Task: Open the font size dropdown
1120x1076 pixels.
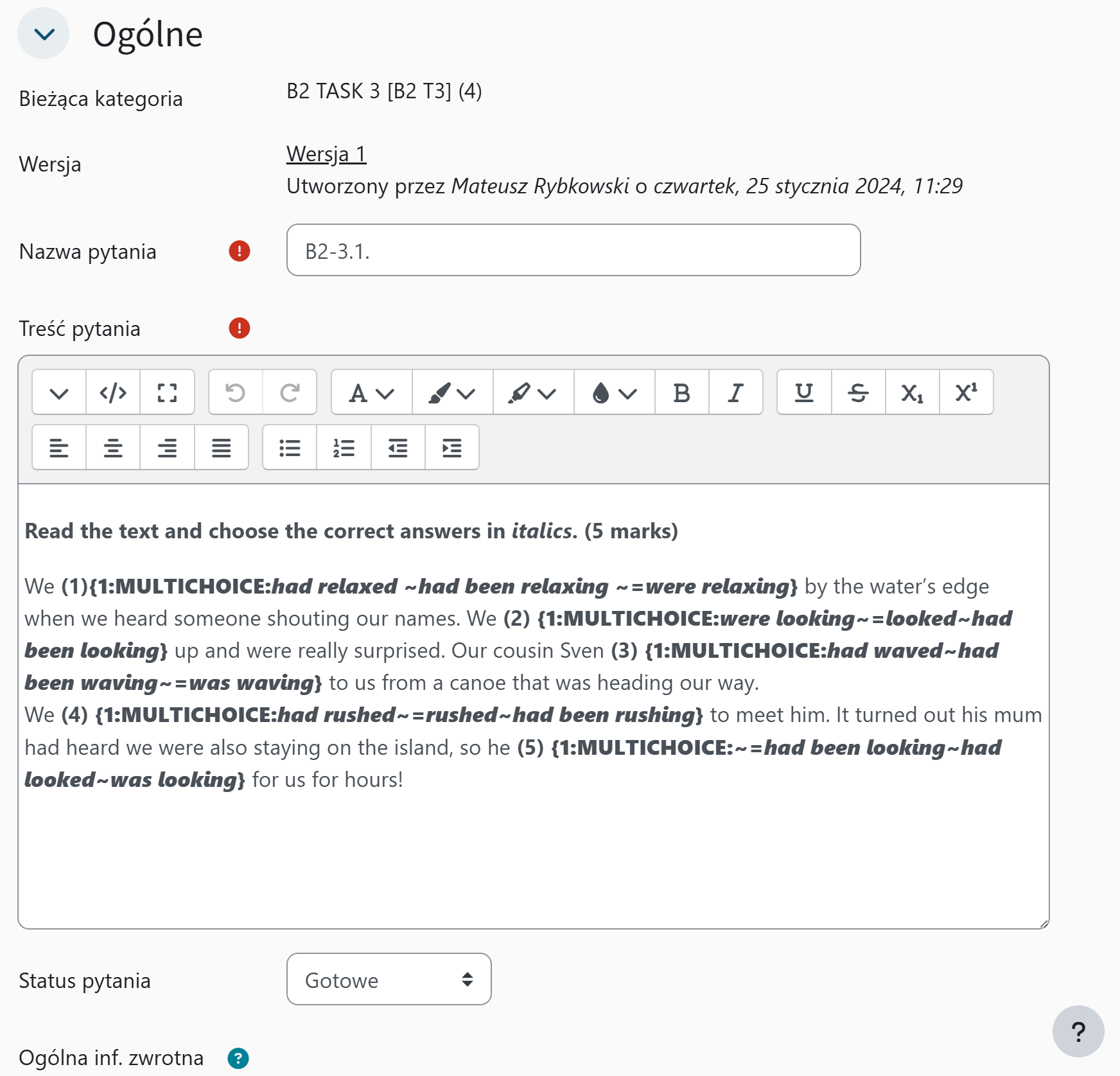Action: tap(371, 392)
